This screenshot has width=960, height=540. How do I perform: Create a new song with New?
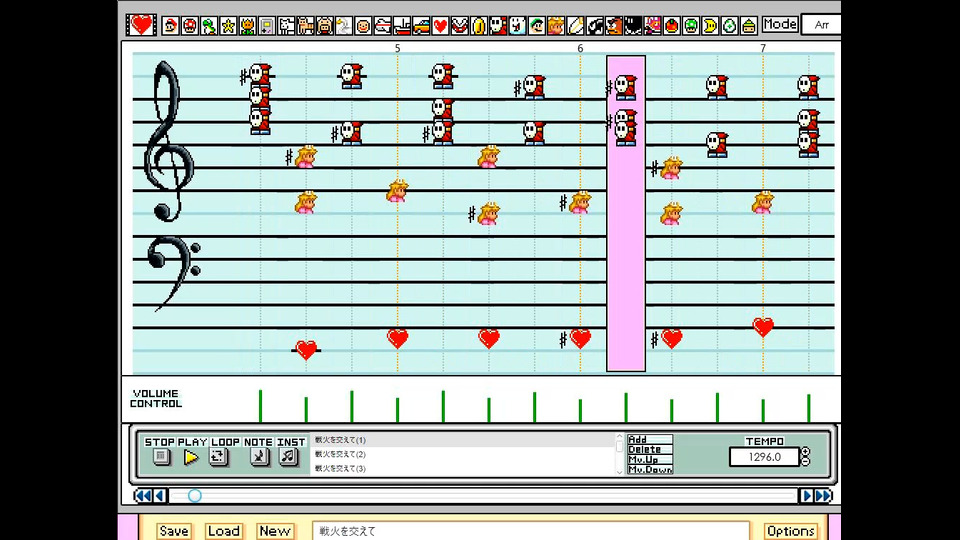click(x=274, y=531)
